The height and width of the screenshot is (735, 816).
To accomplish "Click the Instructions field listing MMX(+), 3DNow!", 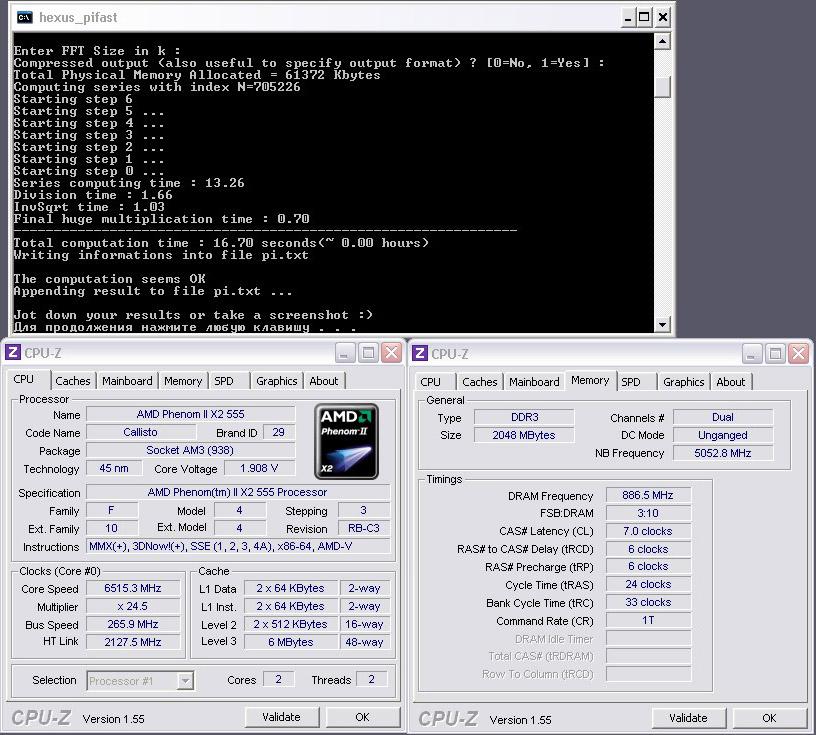I will point(238,547).
